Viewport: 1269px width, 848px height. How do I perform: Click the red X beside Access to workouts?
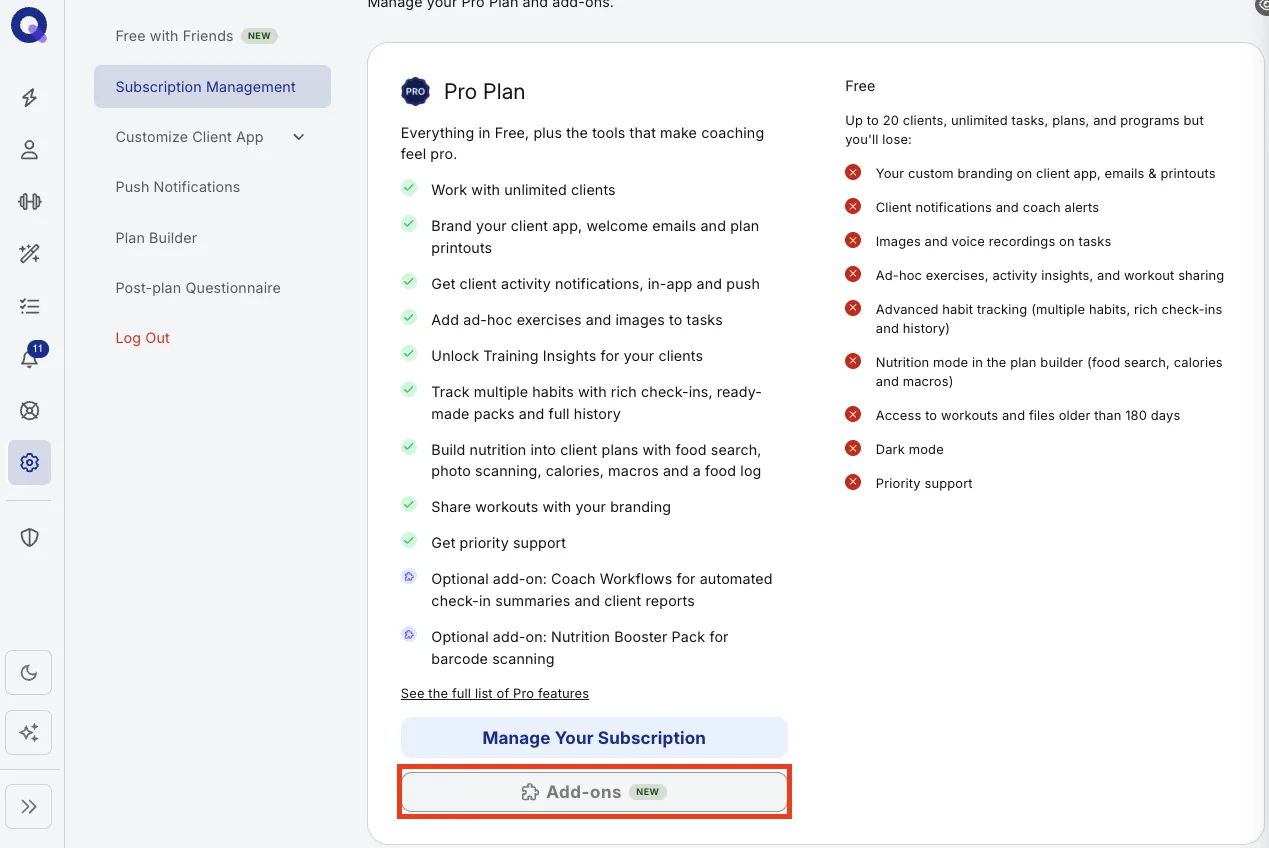coord(853,414)
